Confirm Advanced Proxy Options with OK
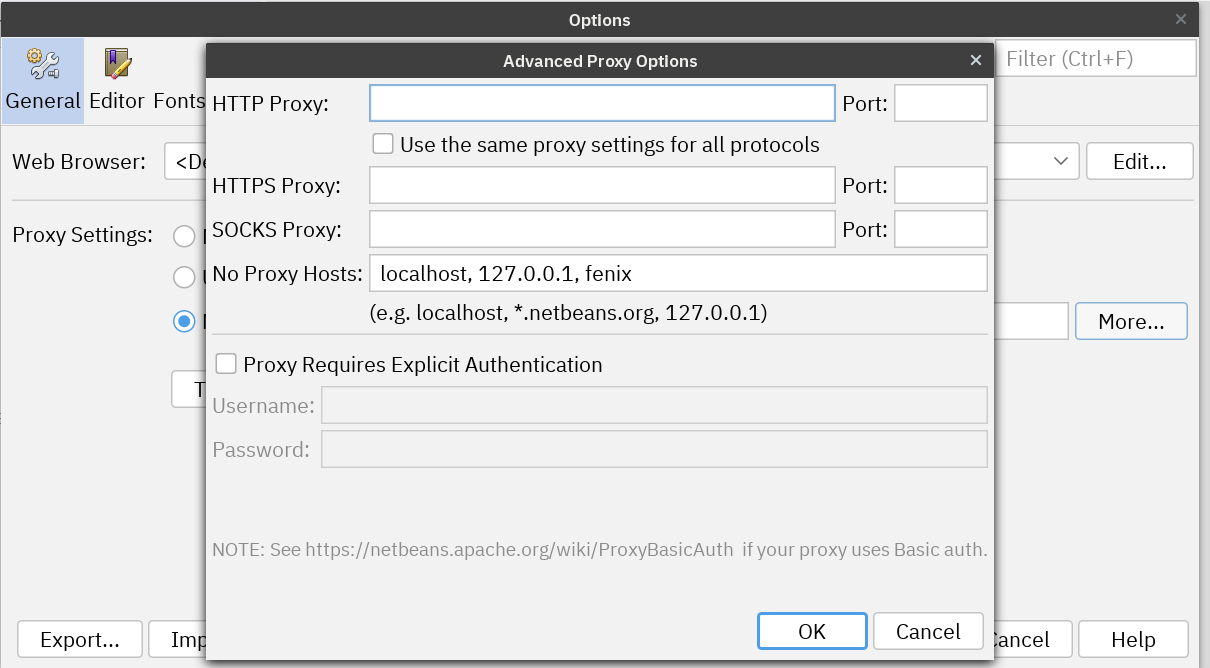The height and width of the screenshot is (668, 1210). (x=812, y=631)
